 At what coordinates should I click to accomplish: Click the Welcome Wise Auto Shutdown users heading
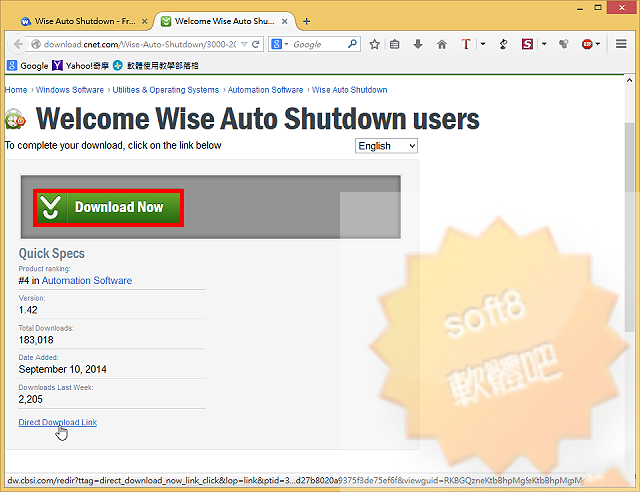pos(258,119)
